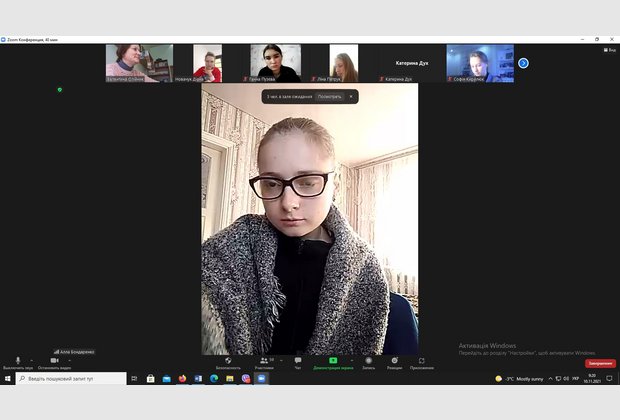Start screen sharing with green button
Screen dimensions: 620x420
(x=333, y=363)
